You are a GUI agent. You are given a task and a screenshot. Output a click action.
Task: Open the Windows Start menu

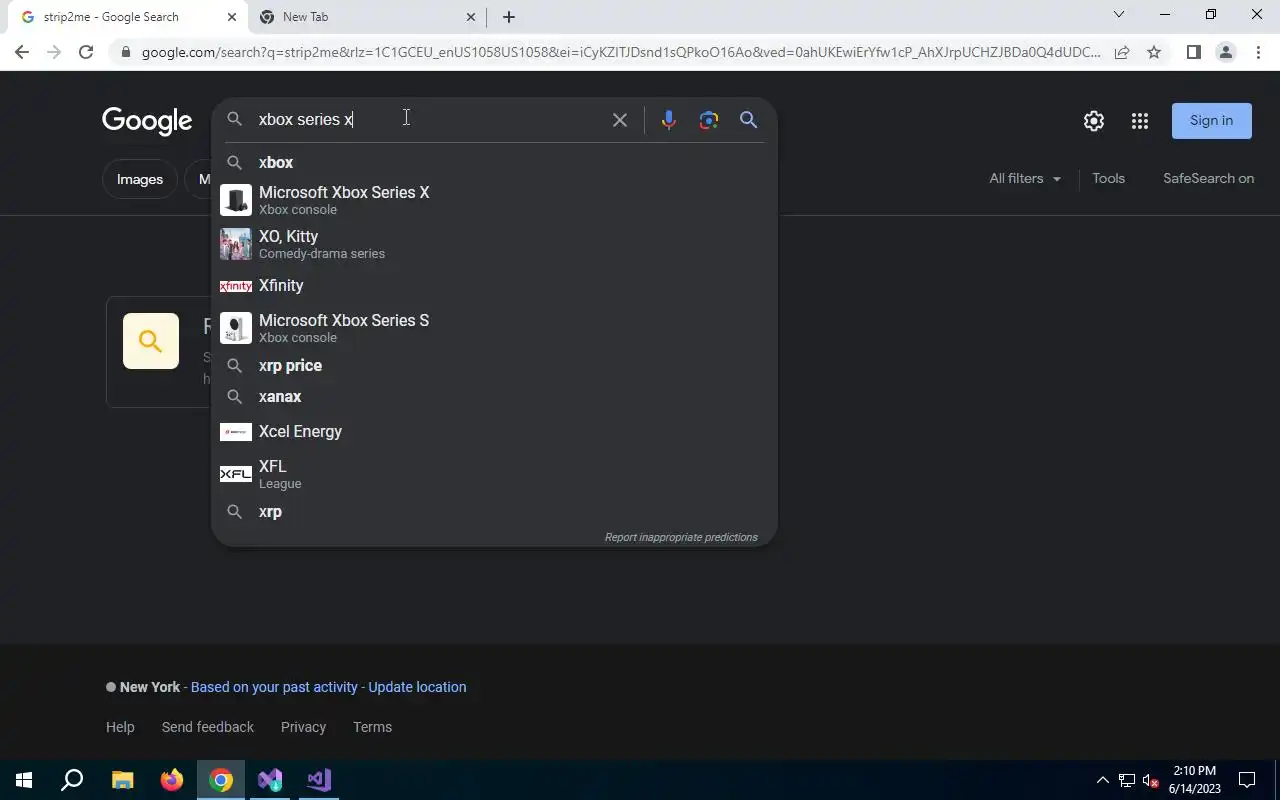click(x=24, y=780)
